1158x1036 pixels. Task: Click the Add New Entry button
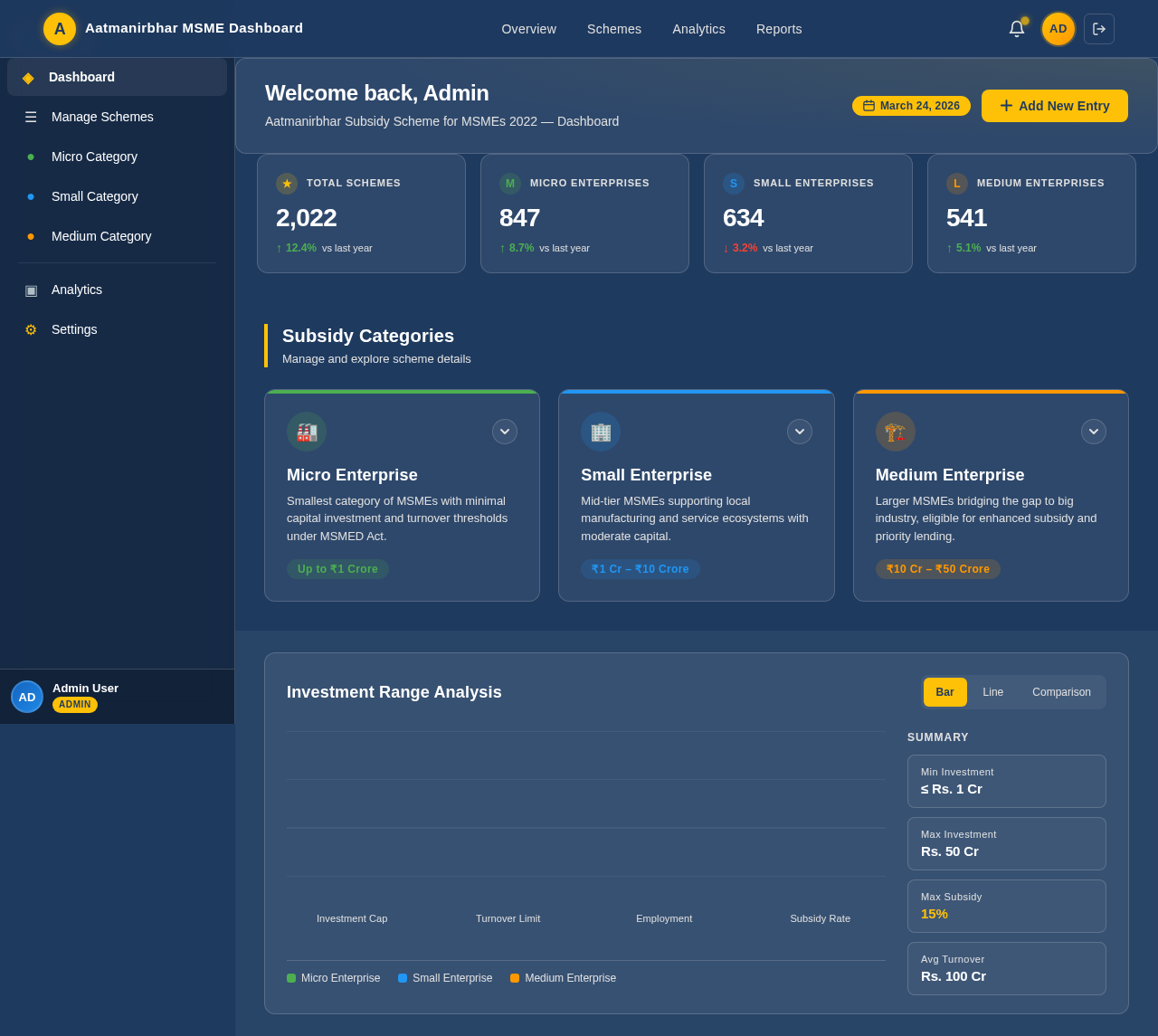tap(1054, 105)
